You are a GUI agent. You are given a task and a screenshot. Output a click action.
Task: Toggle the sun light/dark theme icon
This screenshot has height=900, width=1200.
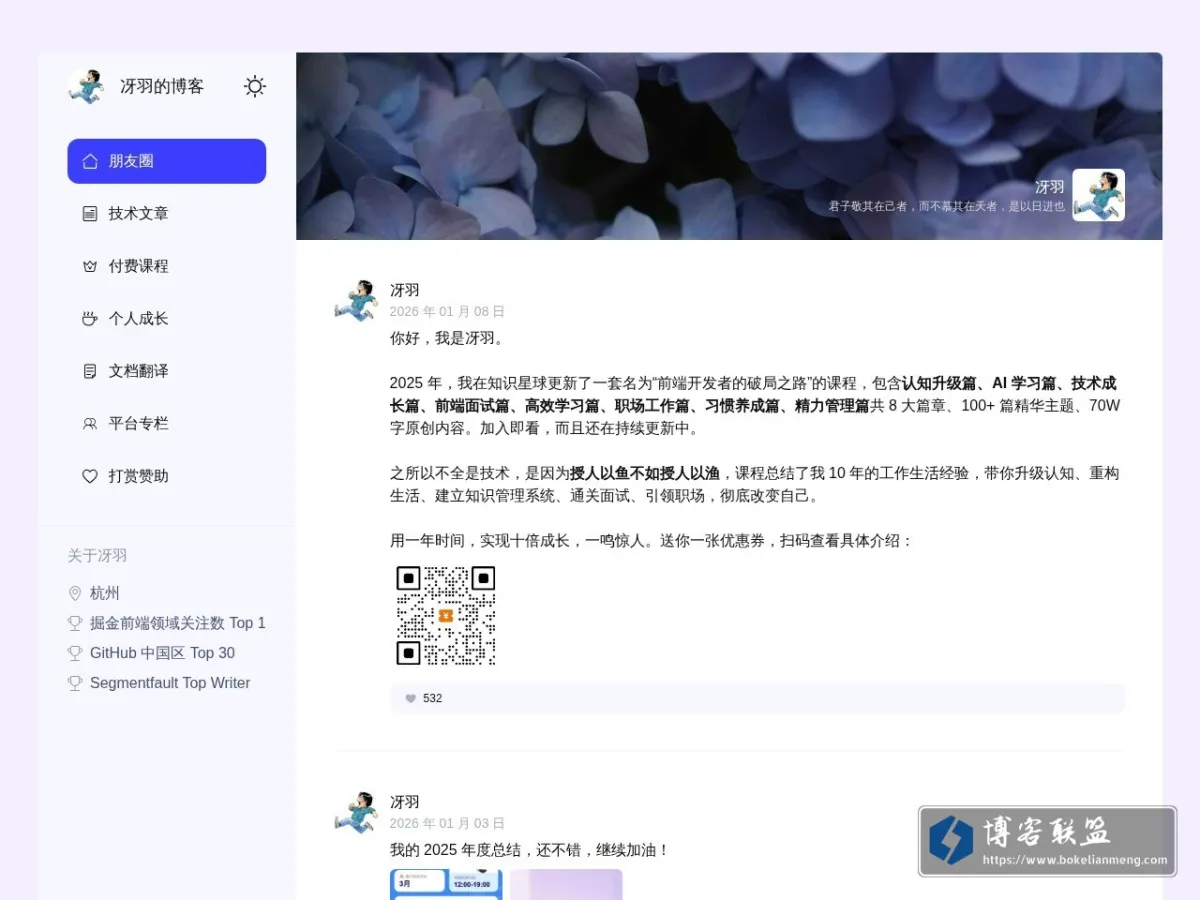coord(255,86)
